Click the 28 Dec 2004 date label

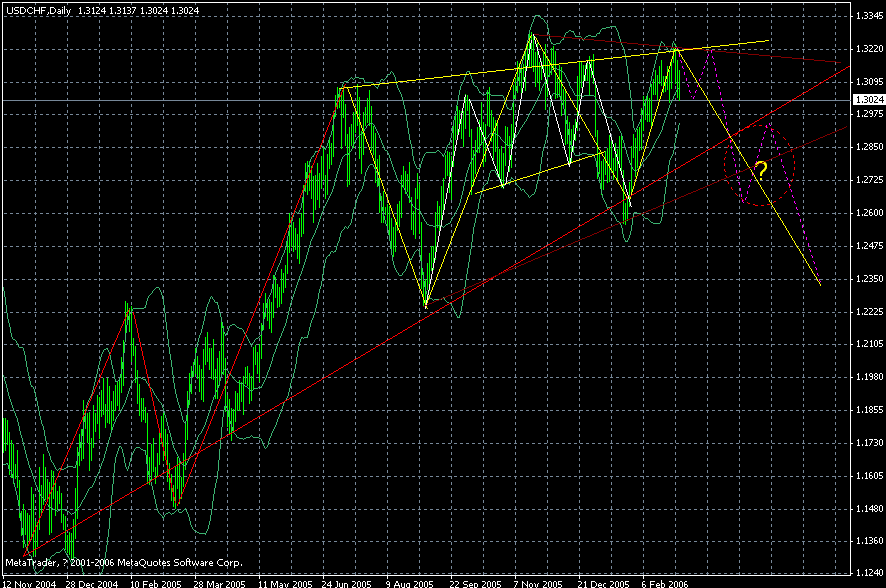click(92, 583)
